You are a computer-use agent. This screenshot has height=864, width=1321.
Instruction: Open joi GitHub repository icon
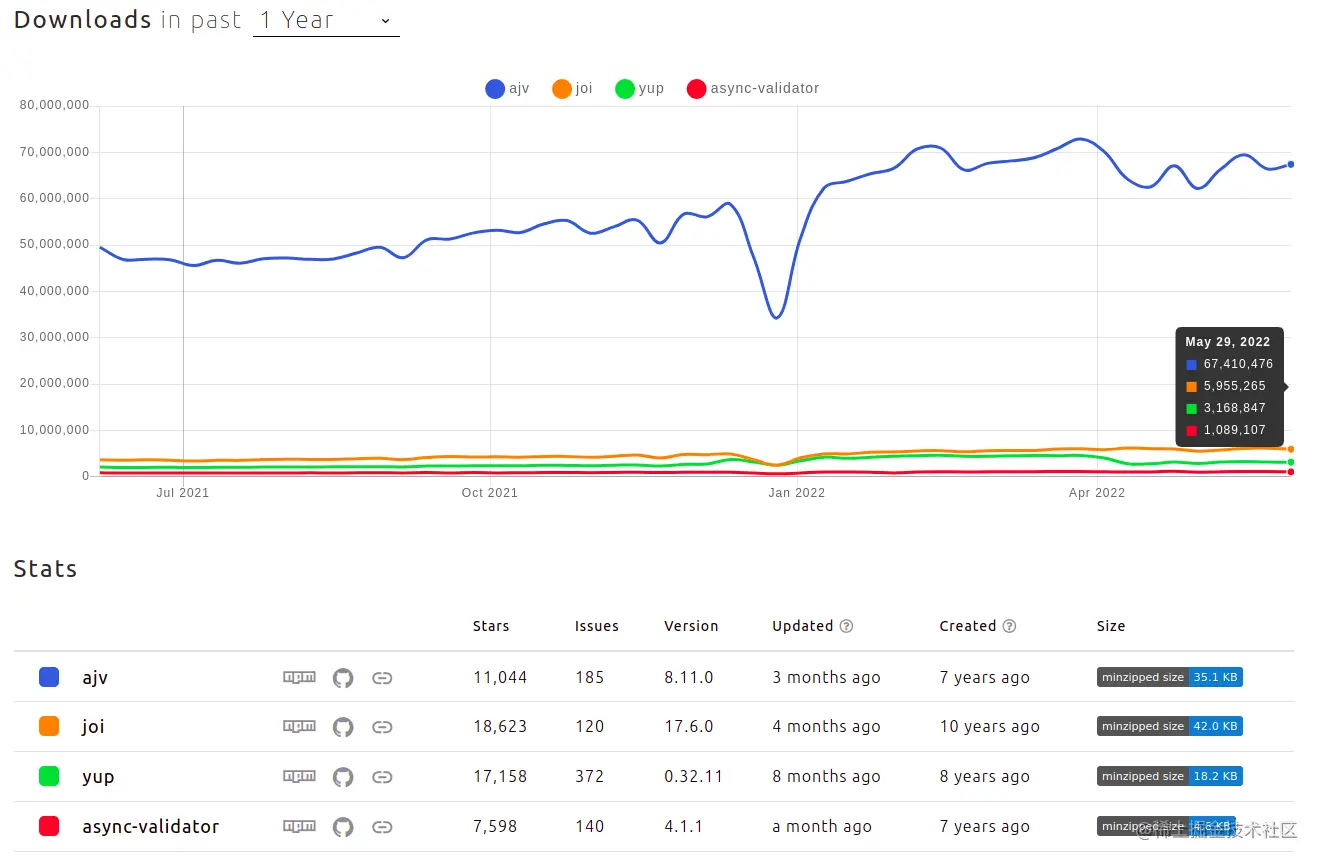(x=343, y=727)
